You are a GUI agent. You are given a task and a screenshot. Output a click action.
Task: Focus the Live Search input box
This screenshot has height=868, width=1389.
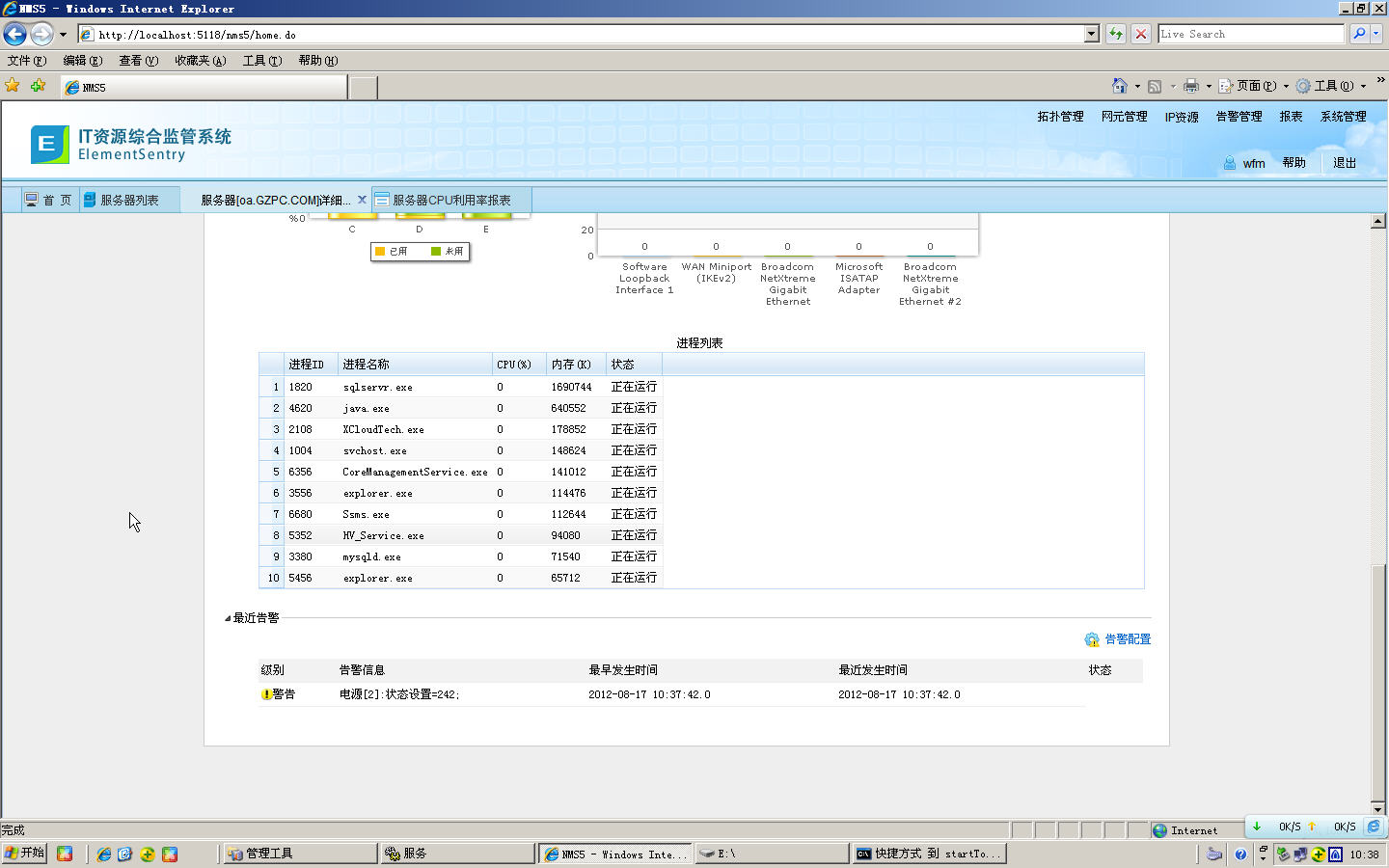1251,34
